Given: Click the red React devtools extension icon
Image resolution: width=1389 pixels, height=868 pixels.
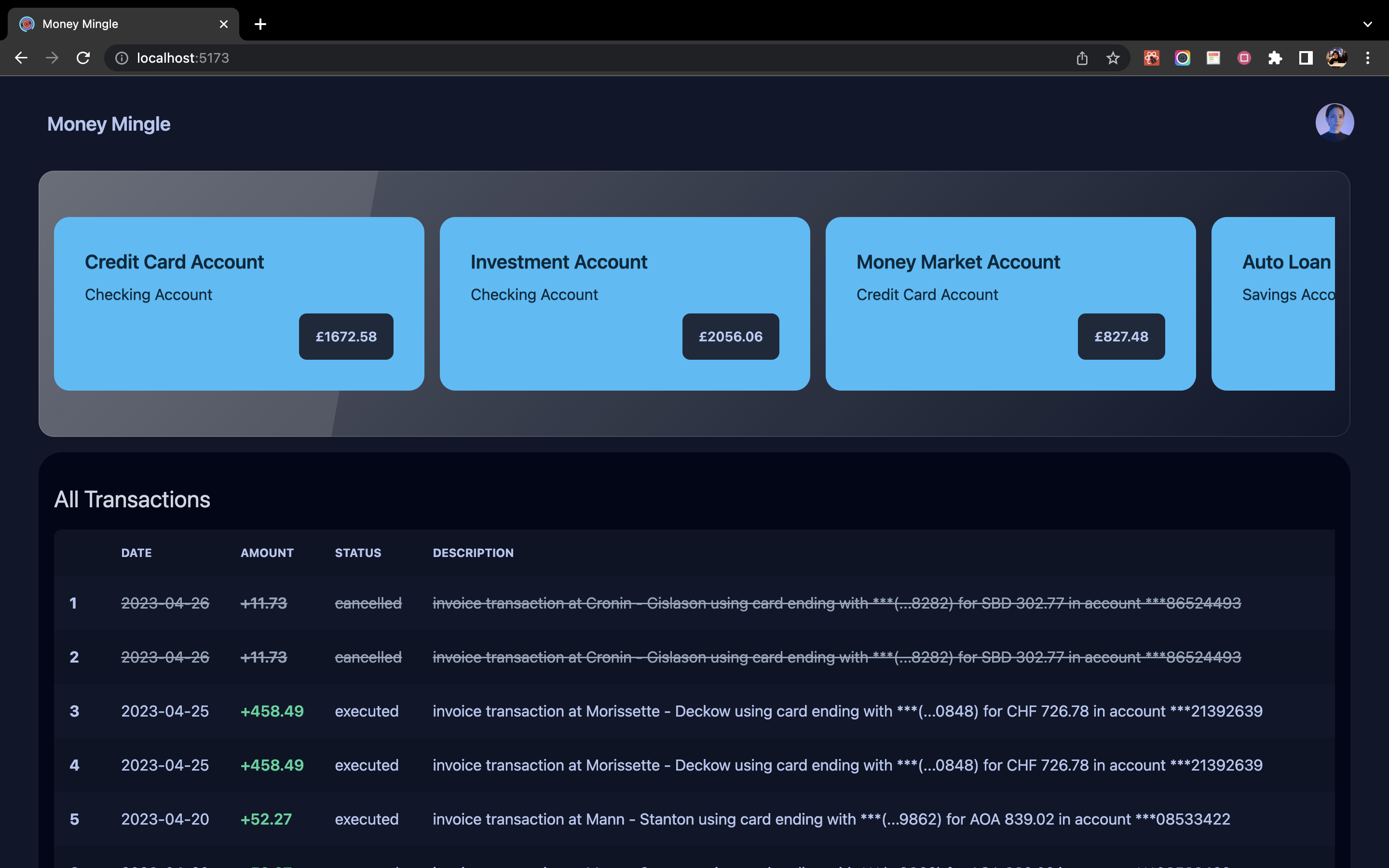Looking at the screenshot, I should tap(1151, 58).
